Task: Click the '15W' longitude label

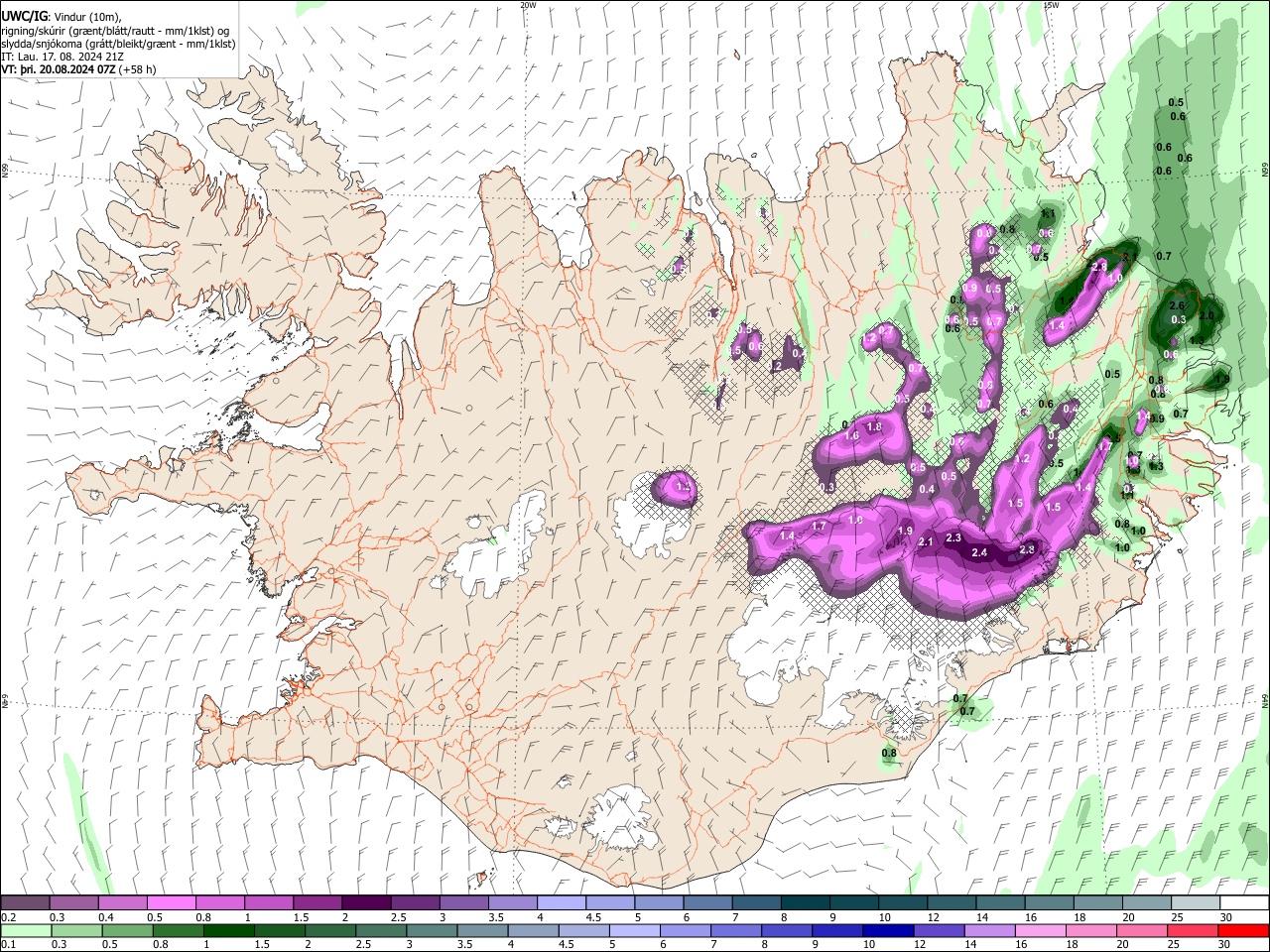Action: pyautogui.click(x=1051, y=5)
